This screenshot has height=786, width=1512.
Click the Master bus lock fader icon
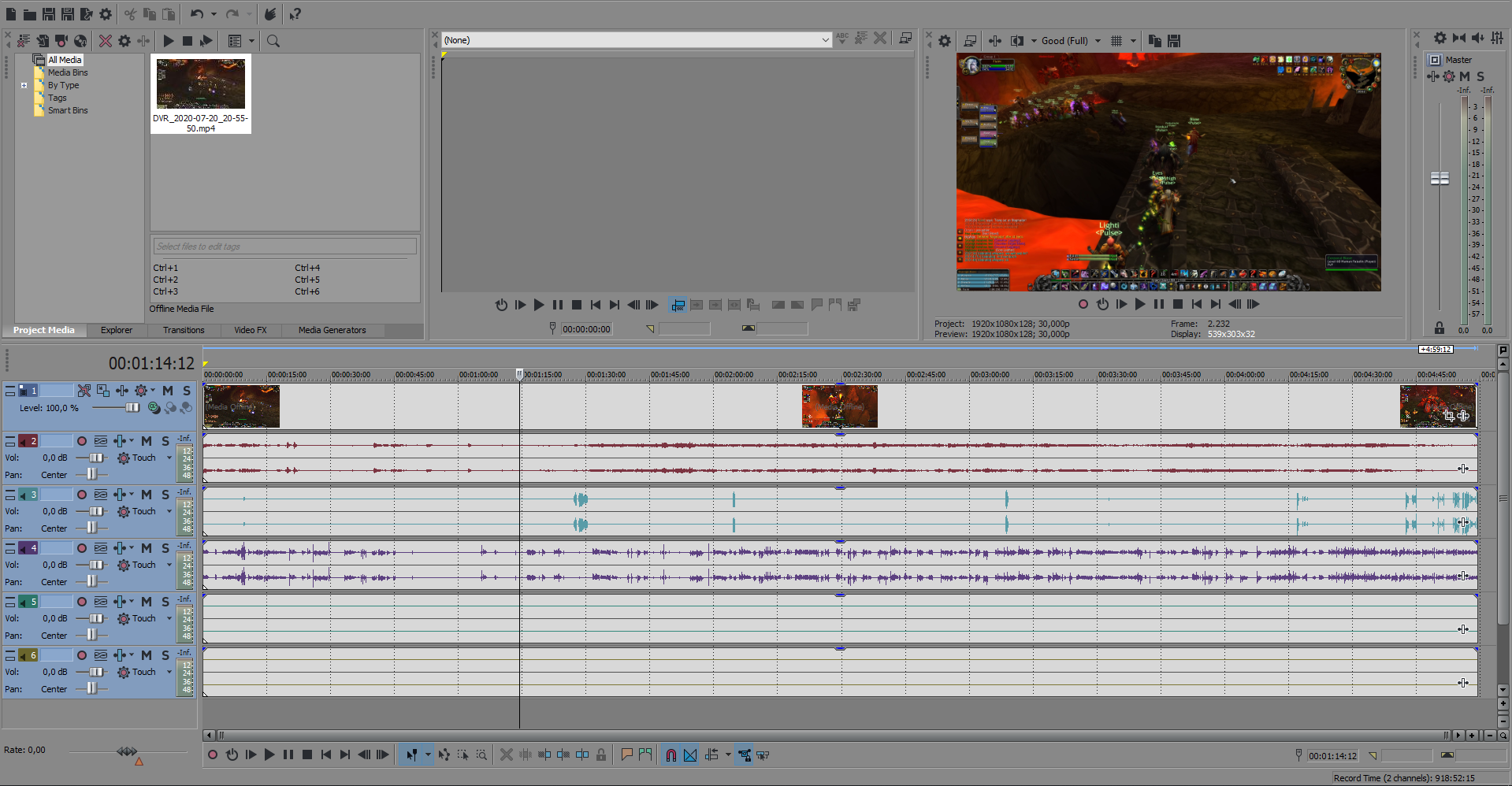tap(1440, 328)
